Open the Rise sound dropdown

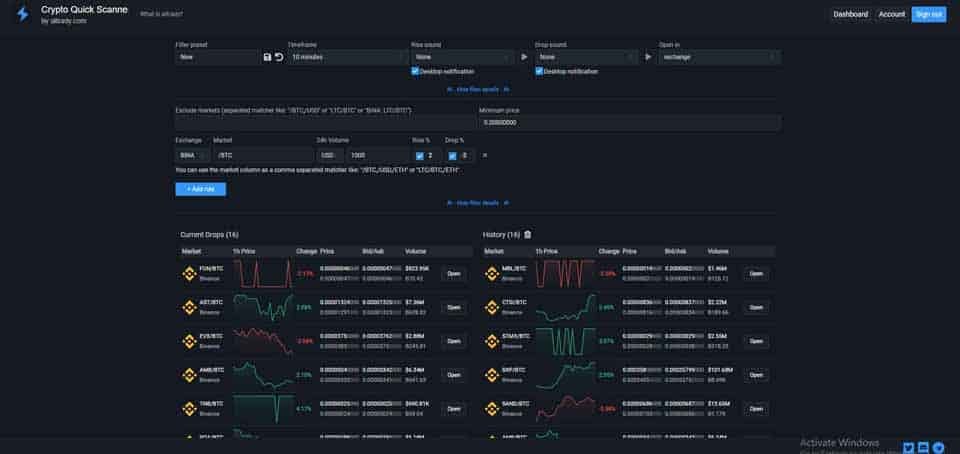(x=463, y=57)
